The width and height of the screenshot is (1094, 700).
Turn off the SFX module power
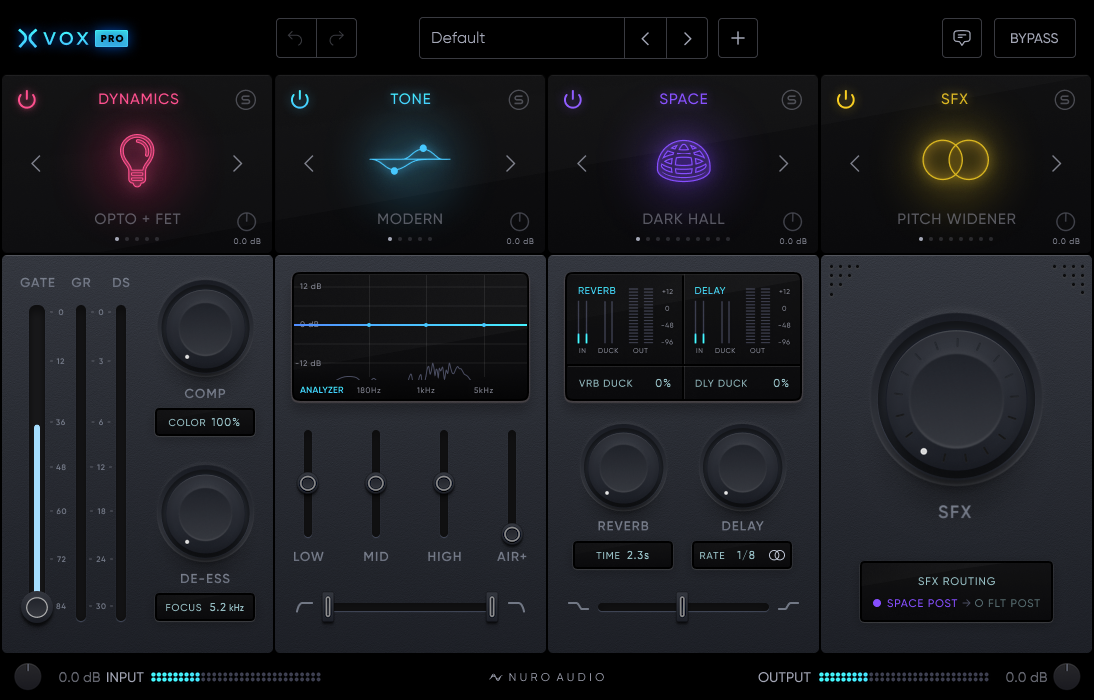tap(846, 99)
